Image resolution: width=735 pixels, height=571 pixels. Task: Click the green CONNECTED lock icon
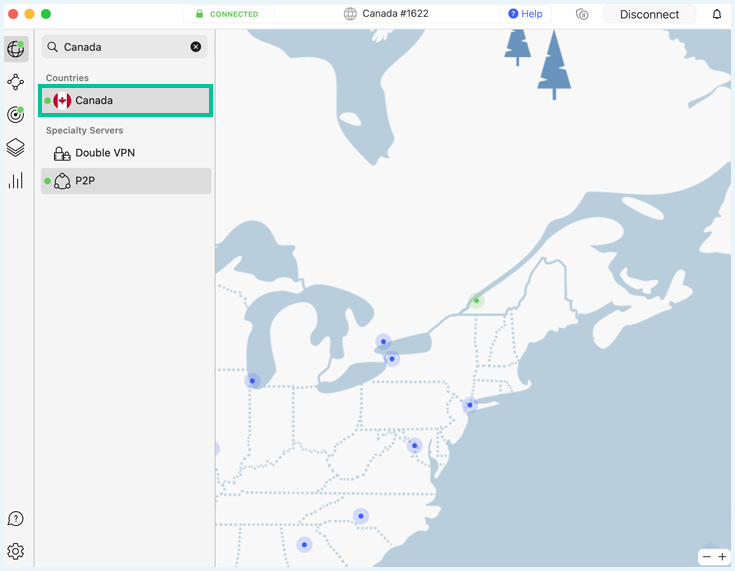(x=199, y=14)
